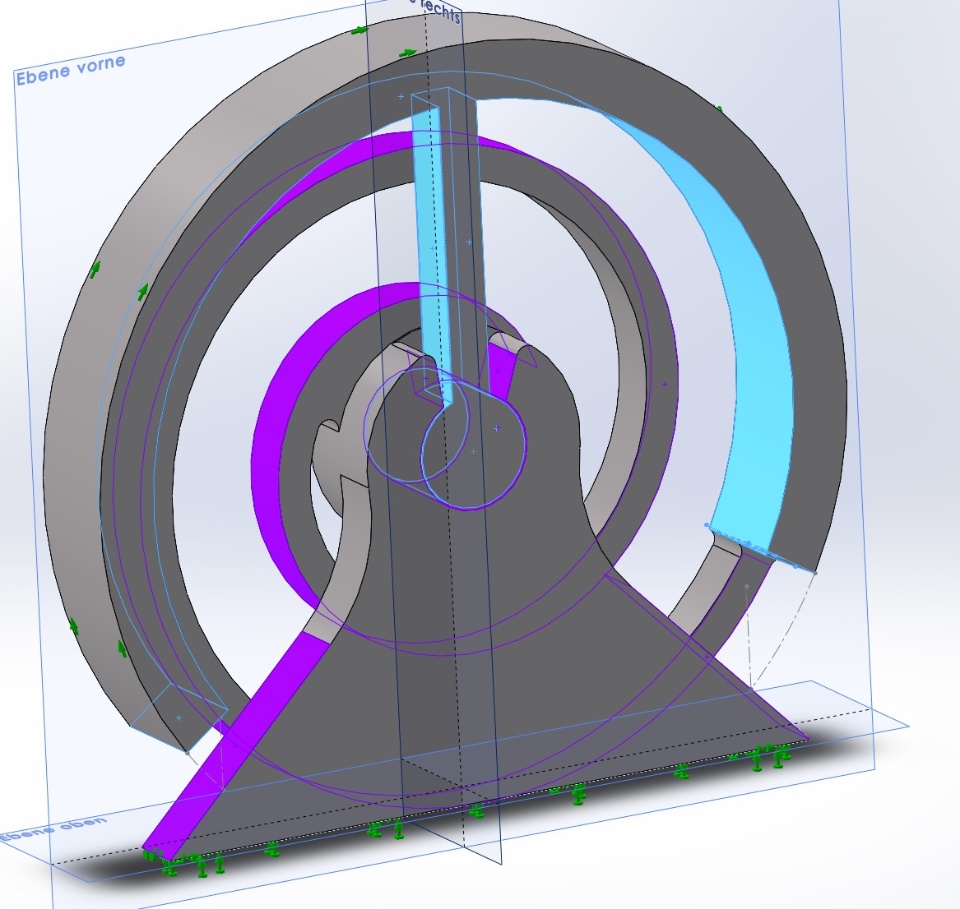Select the "Ebene oben" plane label
Viewport: 960px width, 909px height.
pos(54,829)
